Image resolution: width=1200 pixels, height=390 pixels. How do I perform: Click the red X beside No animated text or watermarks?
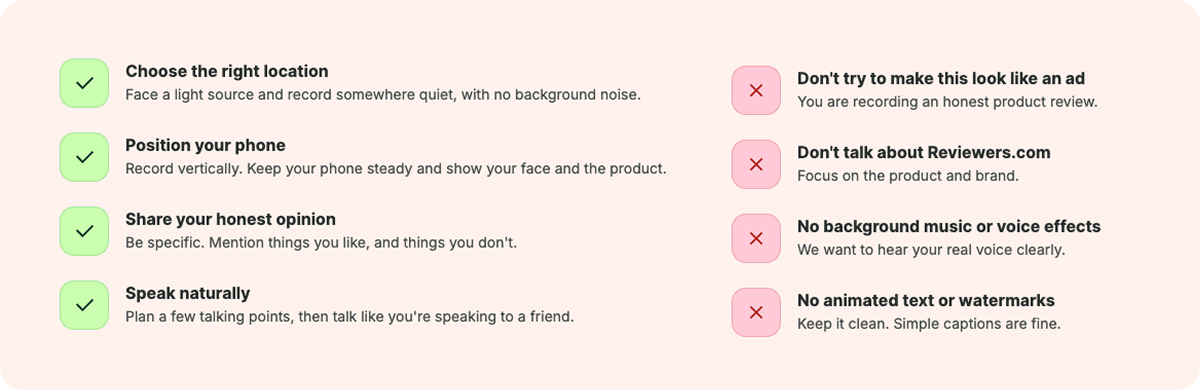pyautogui.click(x=756, y=312)
